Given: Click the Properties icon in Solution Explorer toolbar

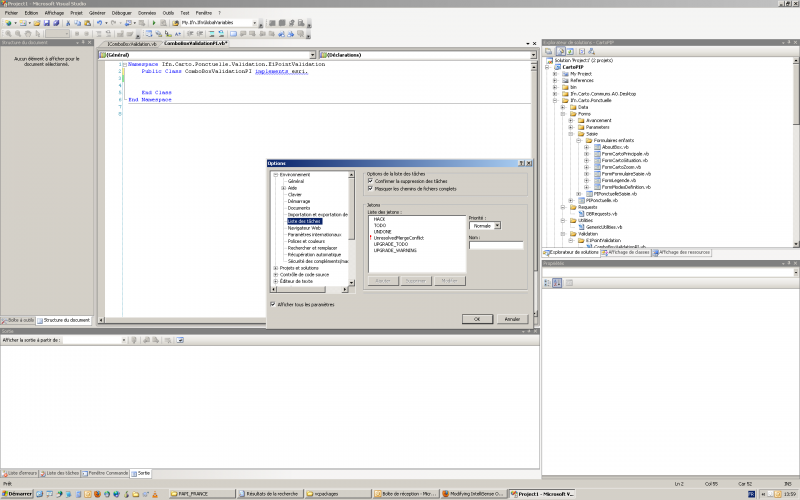Looking at the screenshot, I should [x=548, y=50].
